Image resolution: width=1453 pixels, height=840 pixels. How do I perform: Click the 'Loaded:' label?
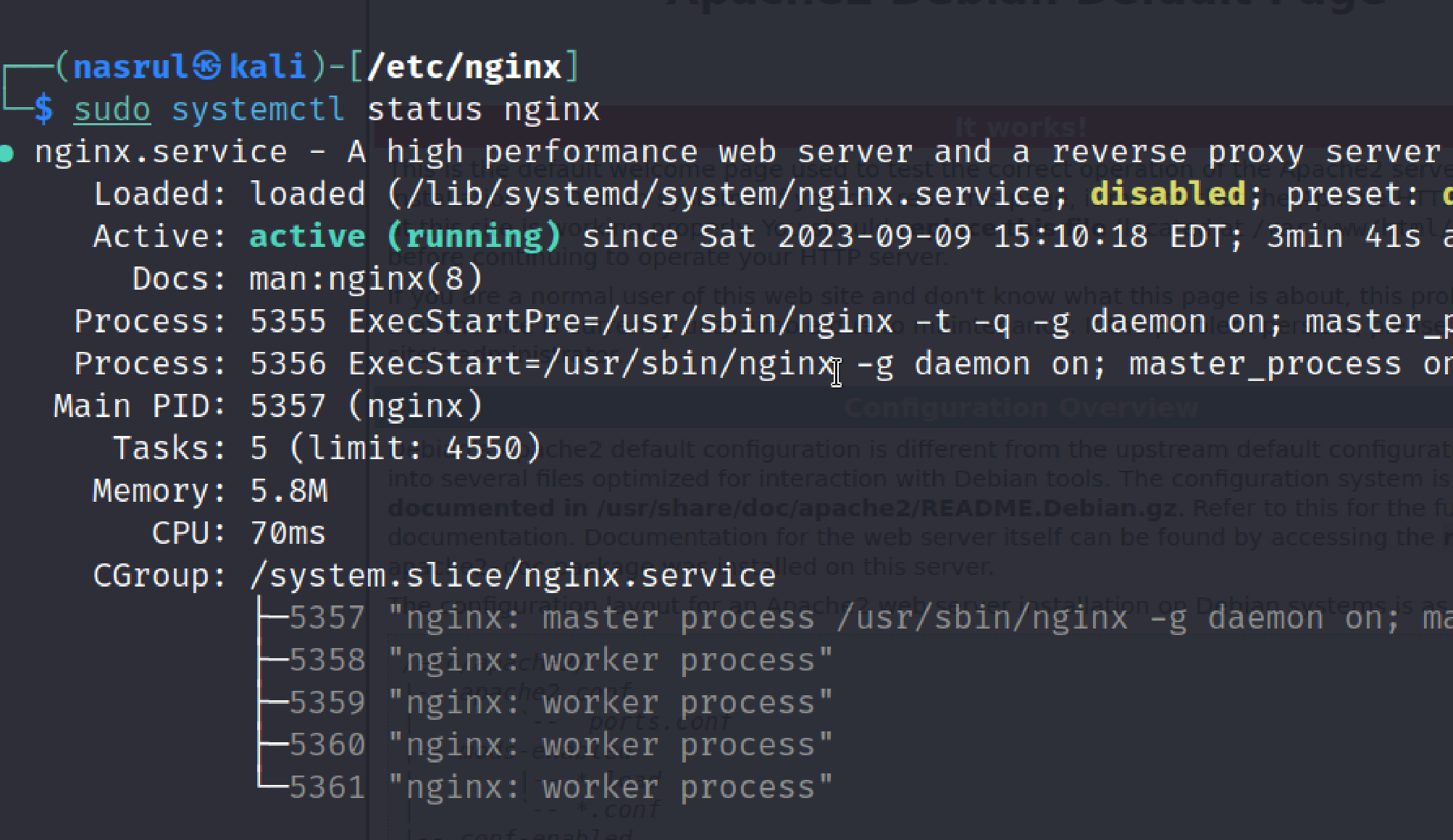click(x=160, y=194)
